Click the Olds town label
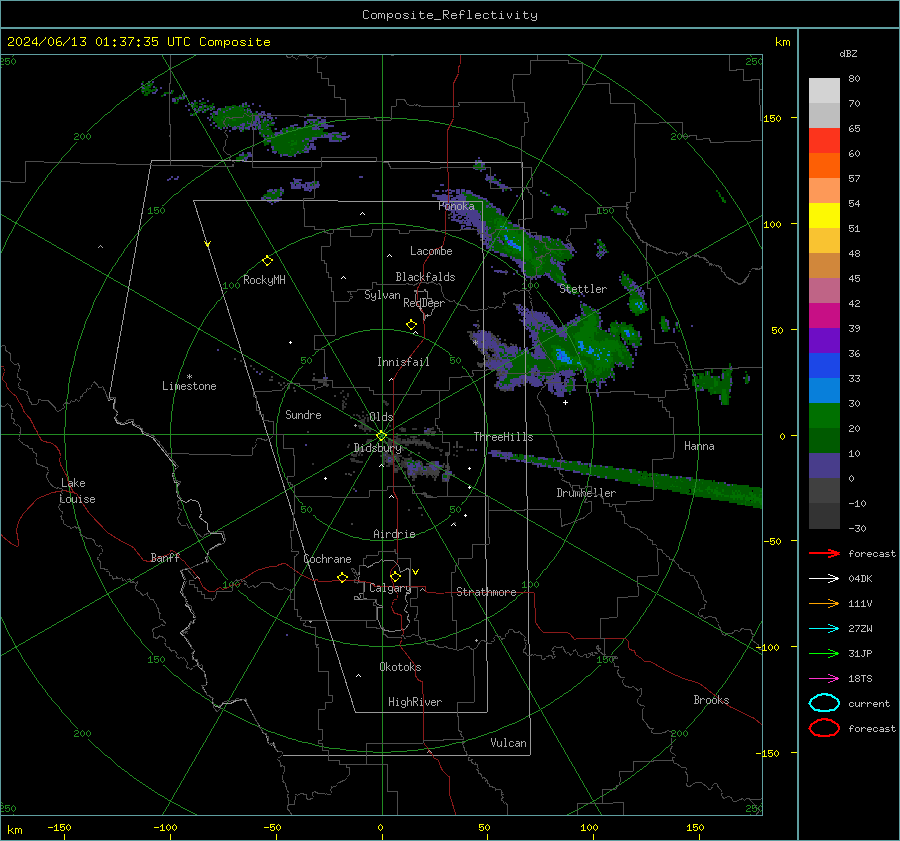 381,417
